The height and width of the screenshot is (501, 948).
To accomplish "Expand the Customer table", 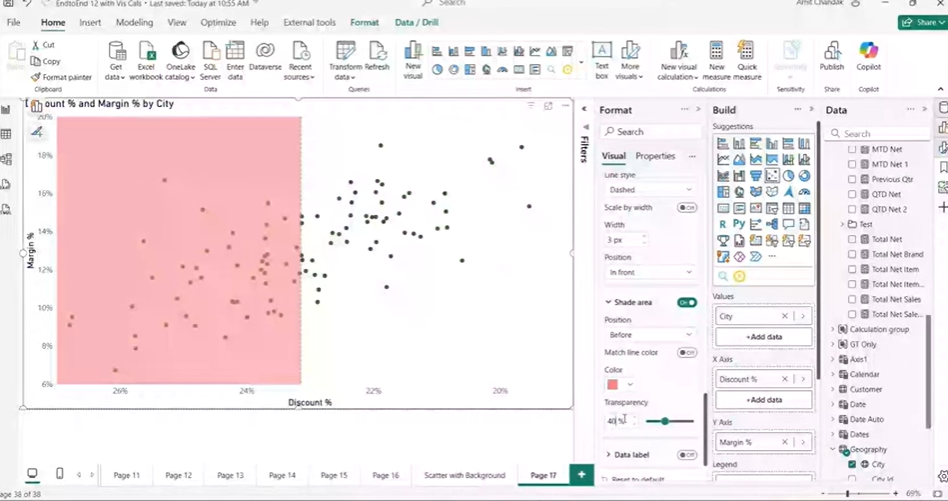I will pos(833,390).
